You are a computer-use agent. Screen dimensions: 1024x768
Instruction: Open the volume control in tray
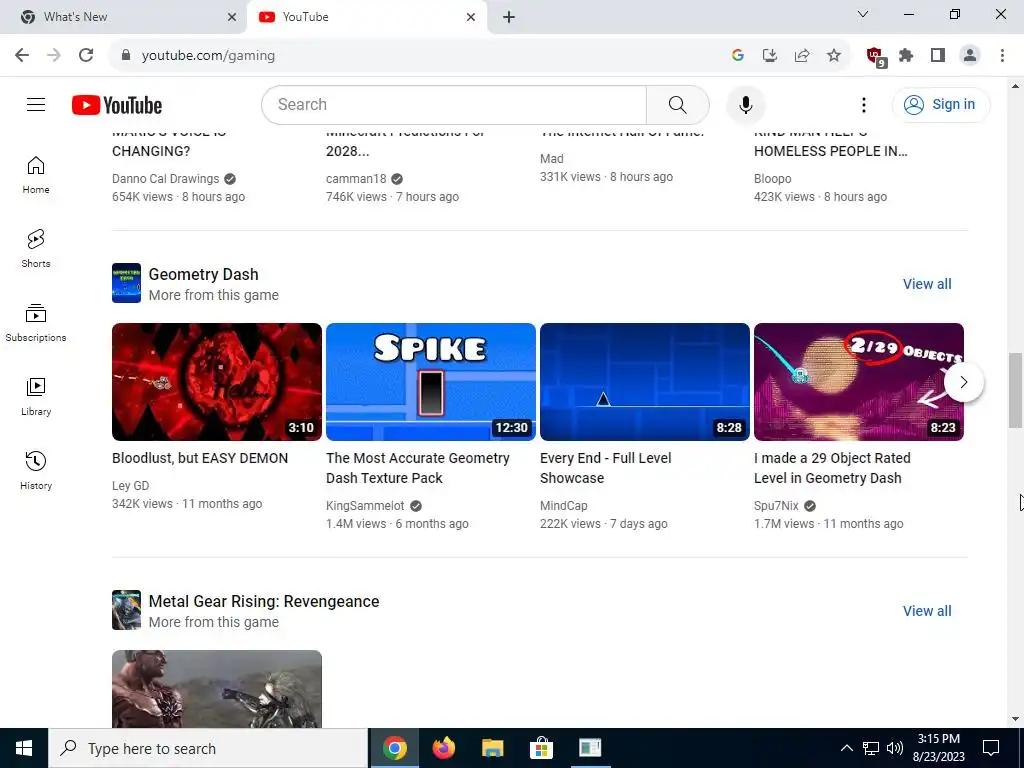tap(895, 748)
